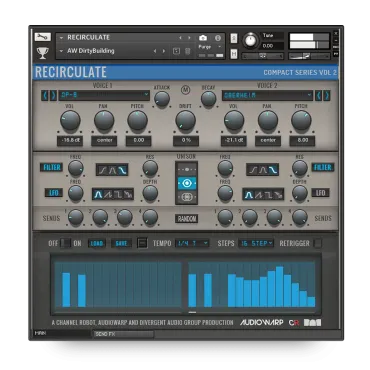Toggle the circled M button between Attack and Decay
The image size is (370, 370).
(185, 90)
